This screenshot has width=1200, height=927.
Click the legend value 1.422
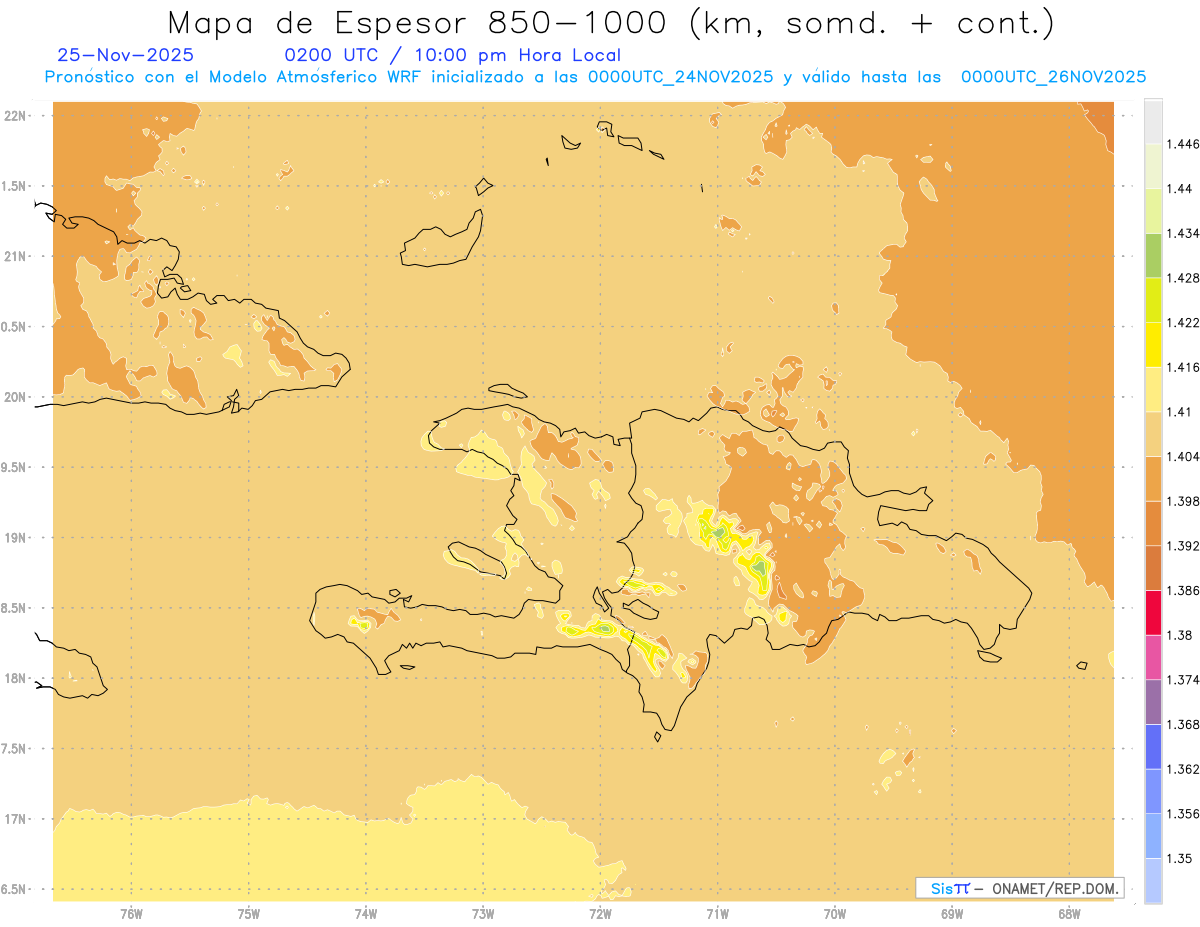pyautogui.click(x=1183, y=323)
